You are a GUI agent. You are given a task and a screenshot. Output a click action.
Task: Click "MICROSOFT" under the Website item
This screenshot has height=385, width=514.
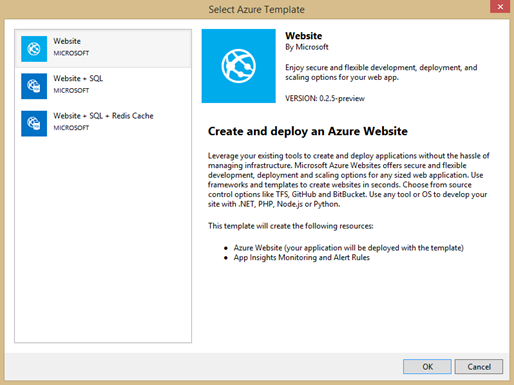pyautogui.click(x=71, y=53)
